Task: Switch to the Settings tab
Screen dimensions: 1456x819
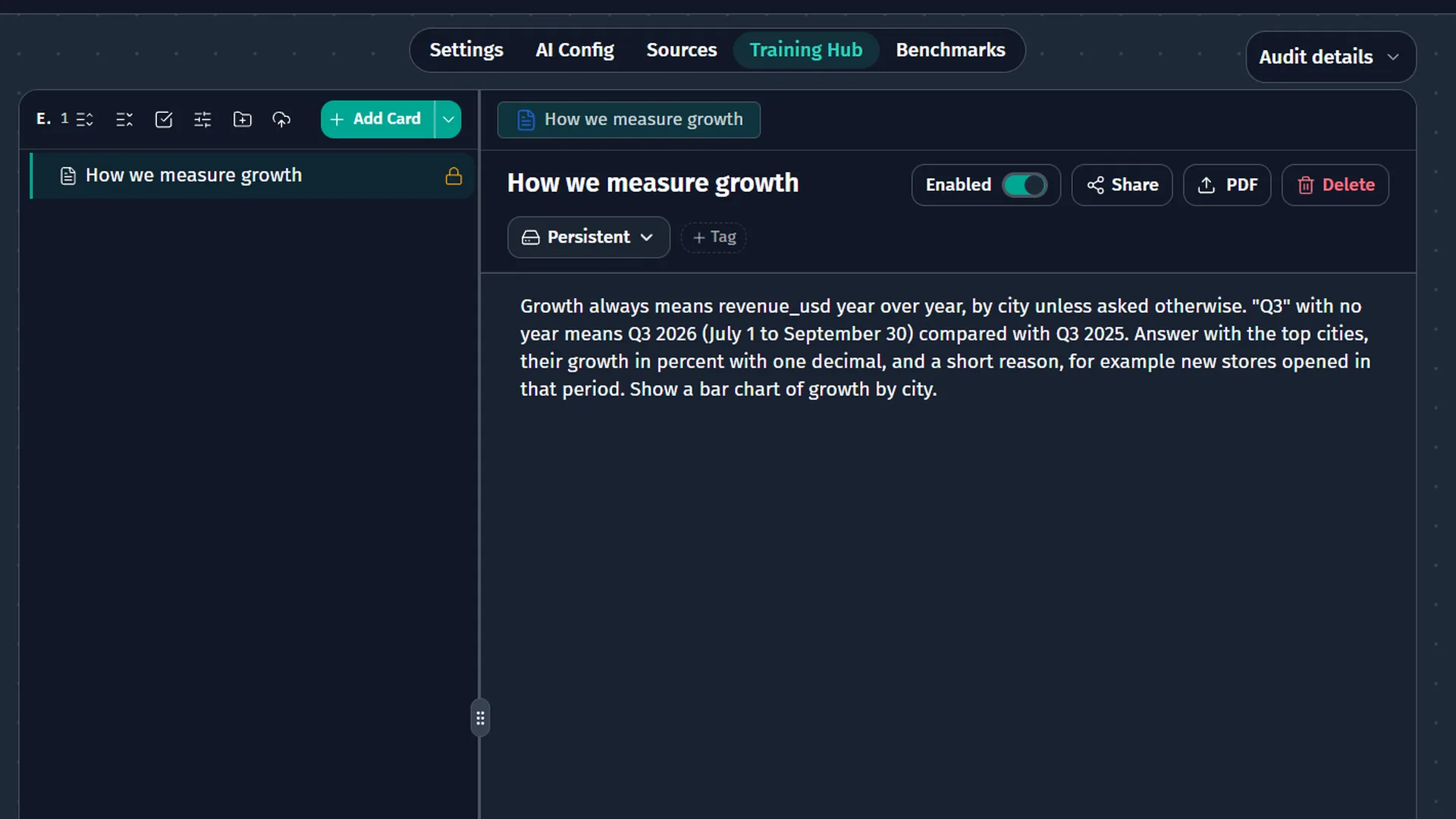Action: (466, 50)
